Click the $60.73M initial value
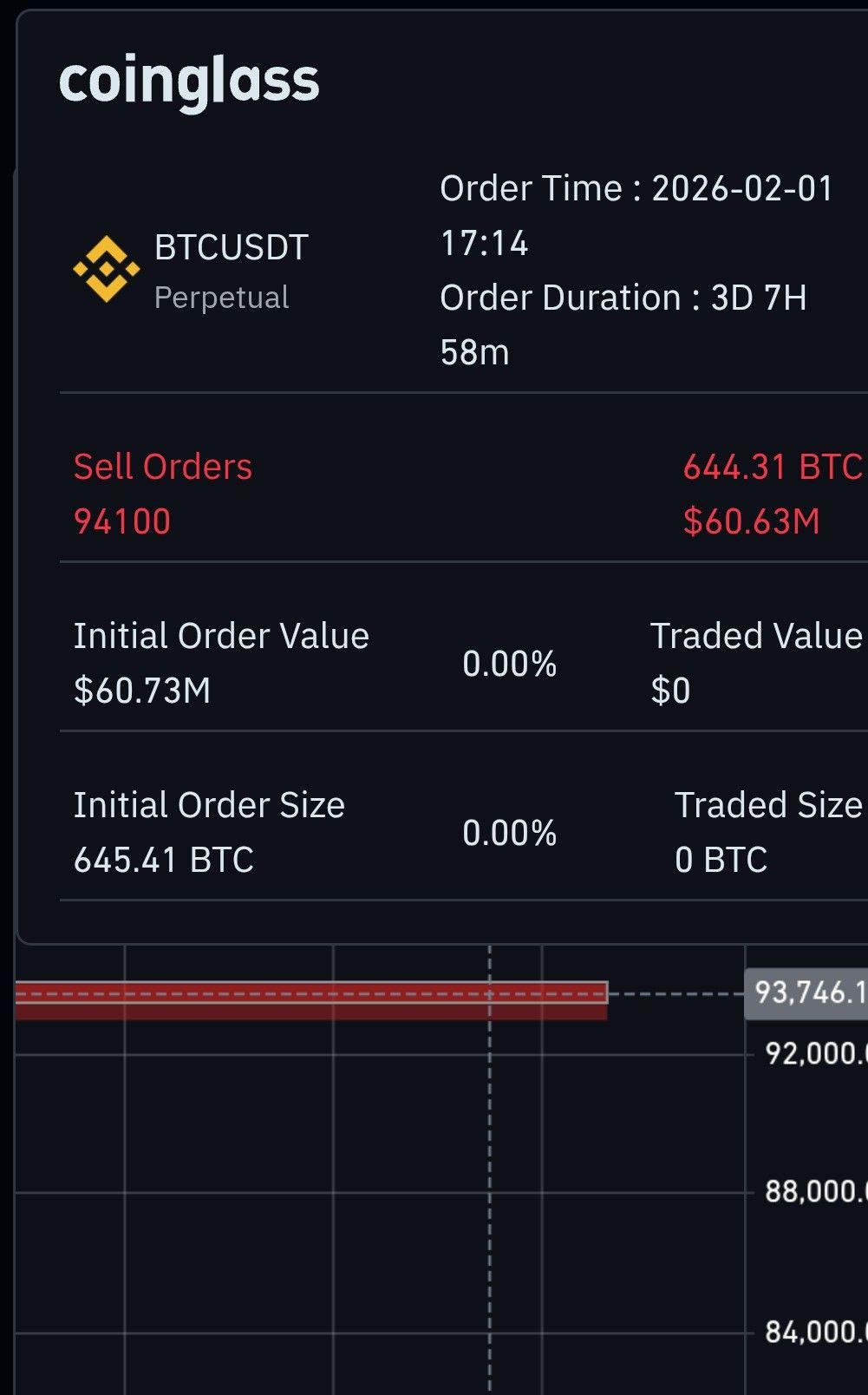 (x=142, y=691)
